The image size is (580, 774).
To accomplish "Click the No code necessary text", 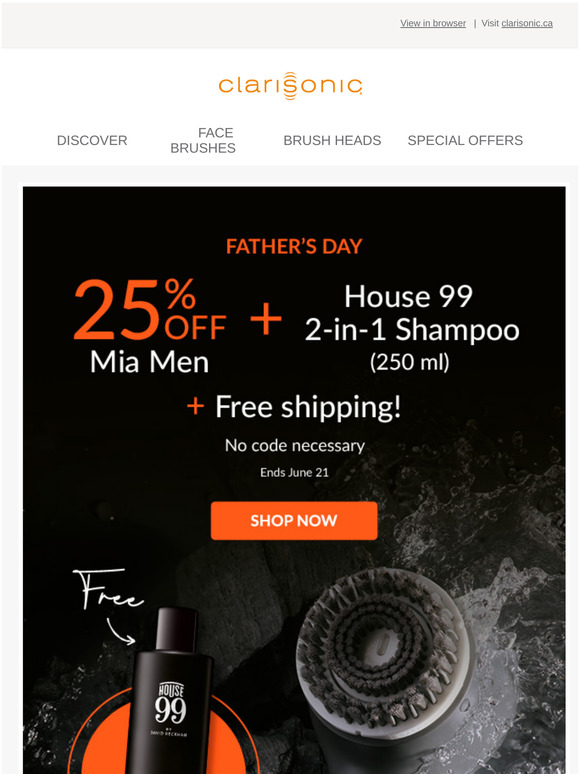I will (295, 446).
